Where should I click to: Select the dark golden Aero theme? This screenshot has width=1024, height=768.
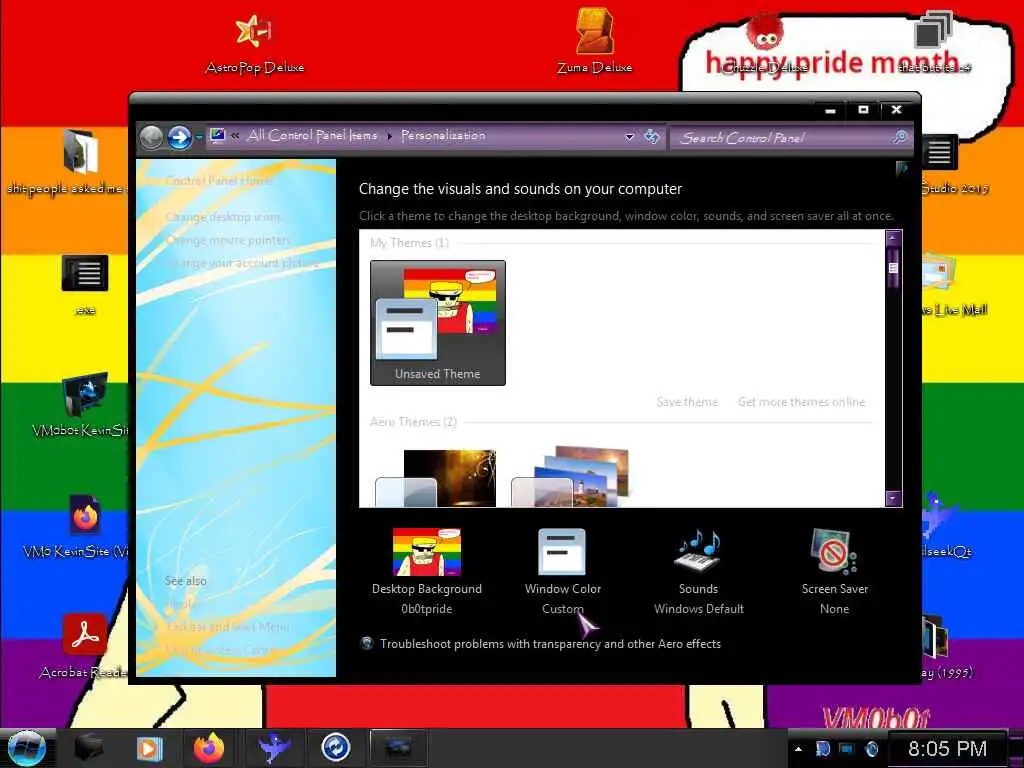pos(436,478)
